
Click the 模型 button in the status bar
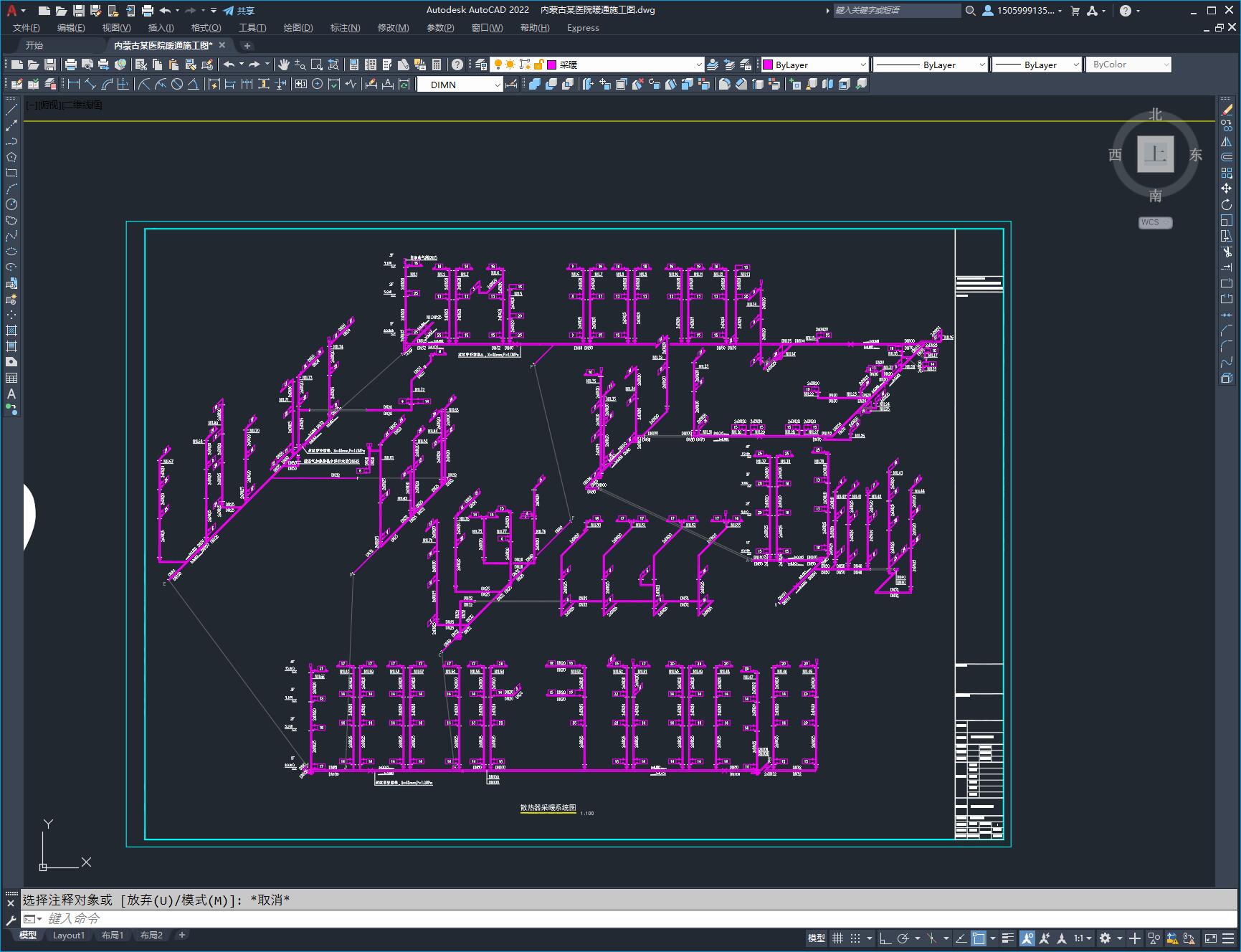817,938
